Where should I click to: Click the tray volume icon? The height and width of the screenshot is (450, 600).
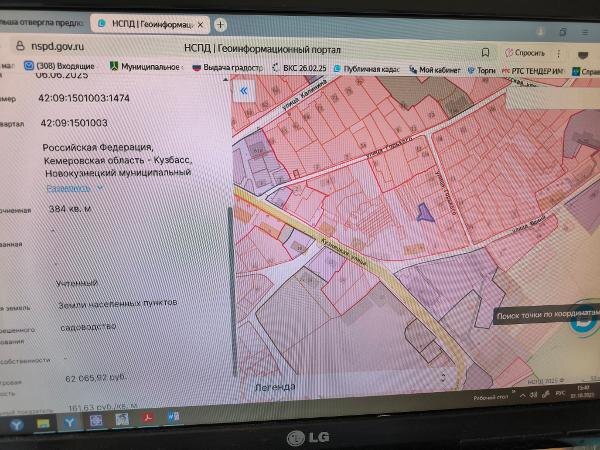tap(533, 395)
